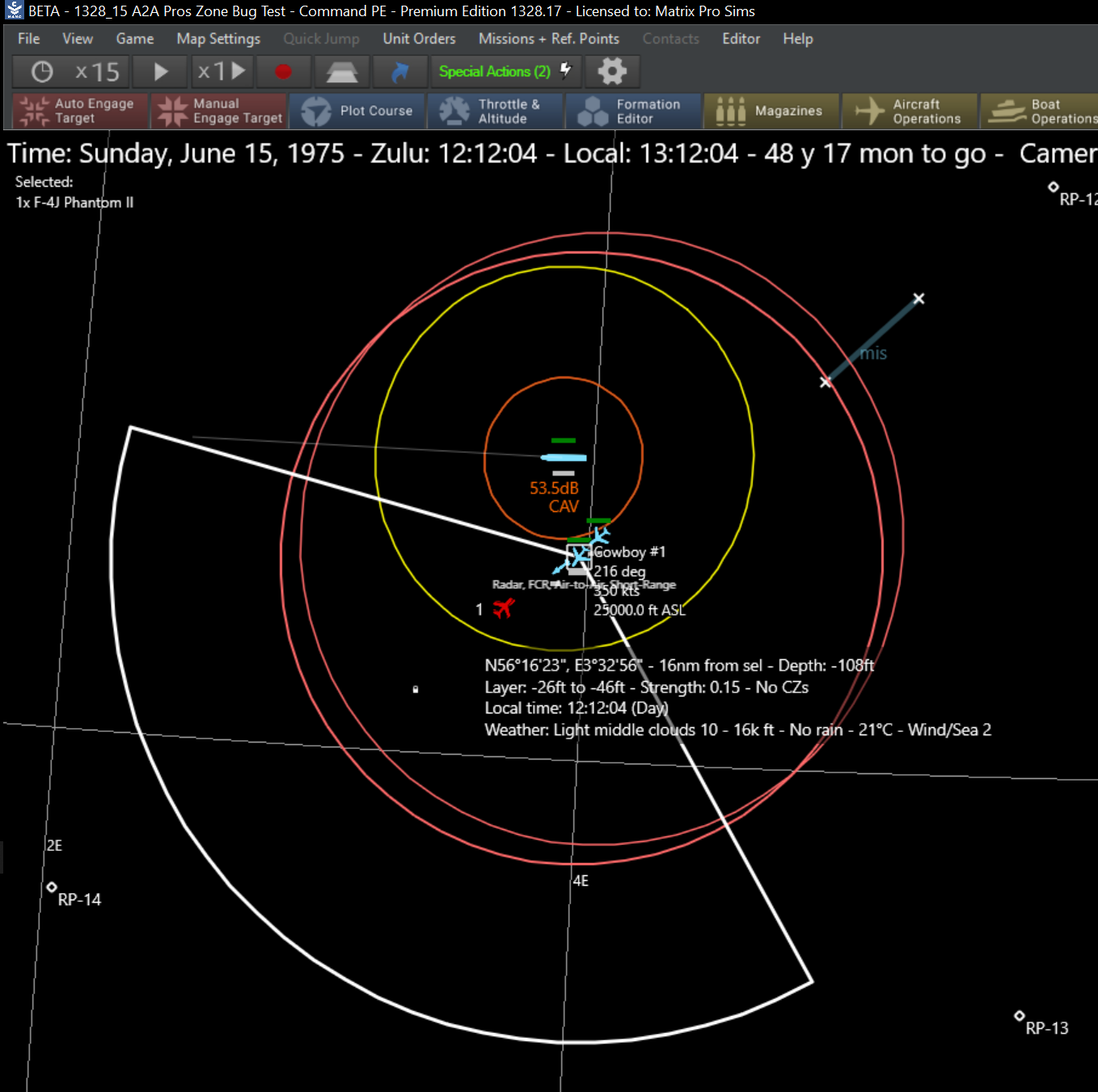Open the Help menu
Image resolution: width=1098 pixels, height=1092 pixels.
coord(798,39)
